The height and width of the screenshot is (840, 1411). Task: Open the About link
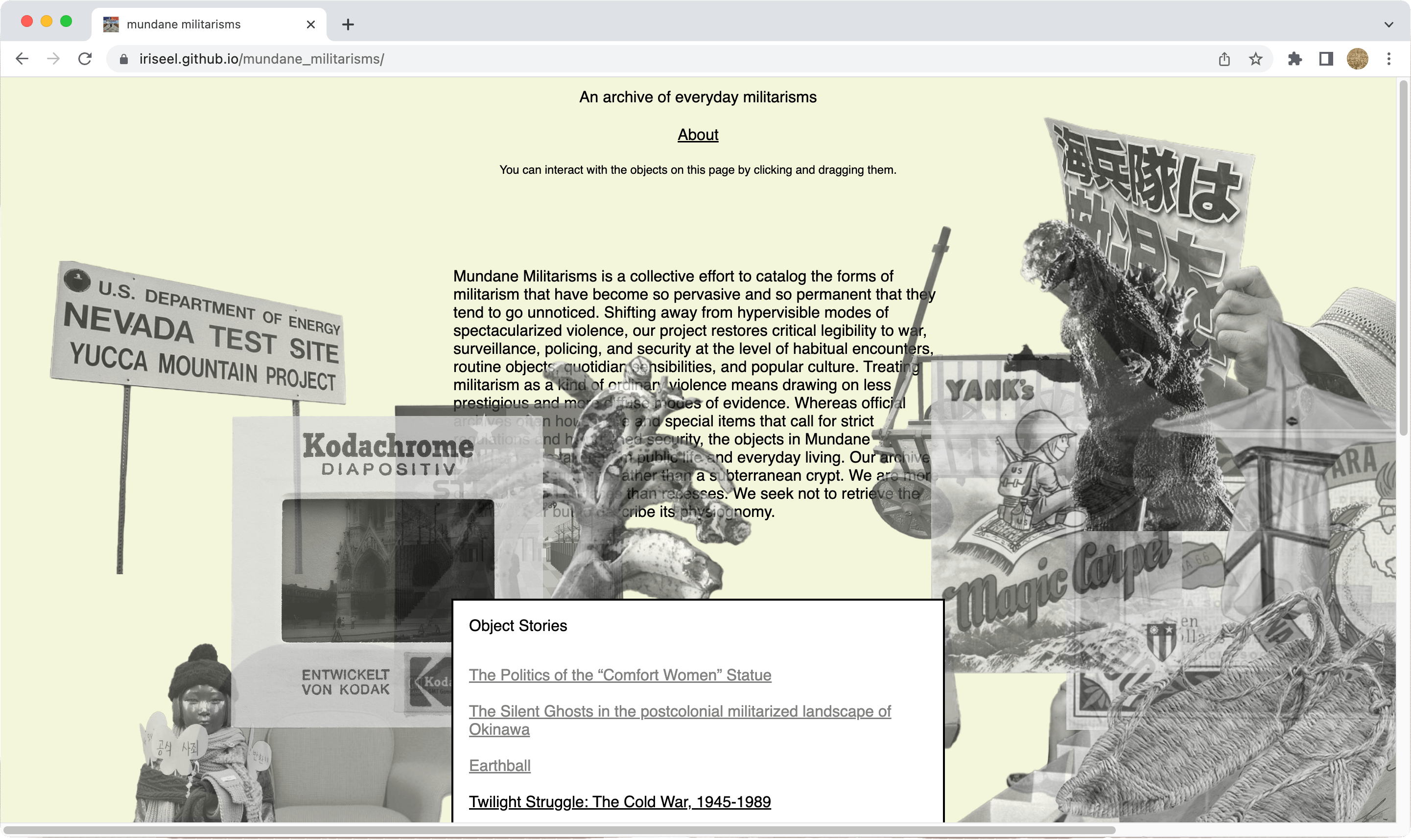pos(698,135)
